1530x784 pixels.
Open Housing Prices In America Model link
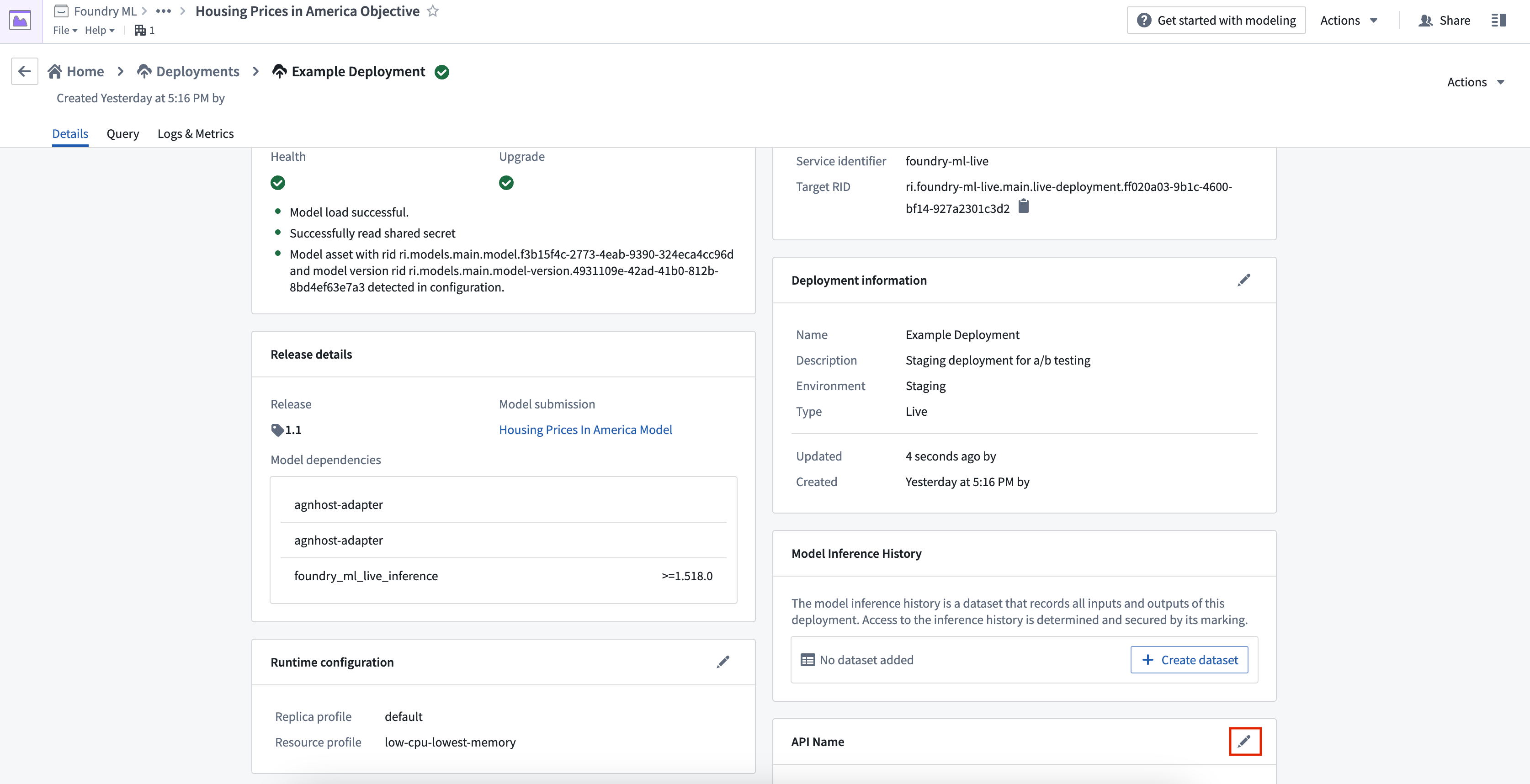coord(585,429)
